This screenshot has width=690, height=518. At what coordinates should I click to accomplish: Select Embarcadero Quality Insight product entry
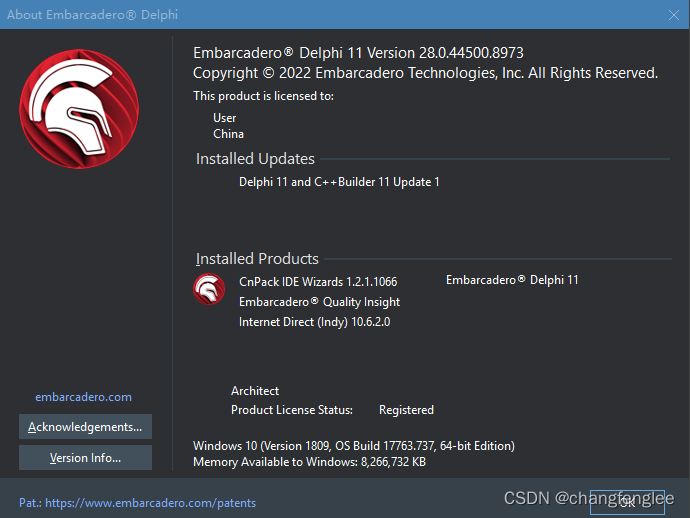[319, 302]
